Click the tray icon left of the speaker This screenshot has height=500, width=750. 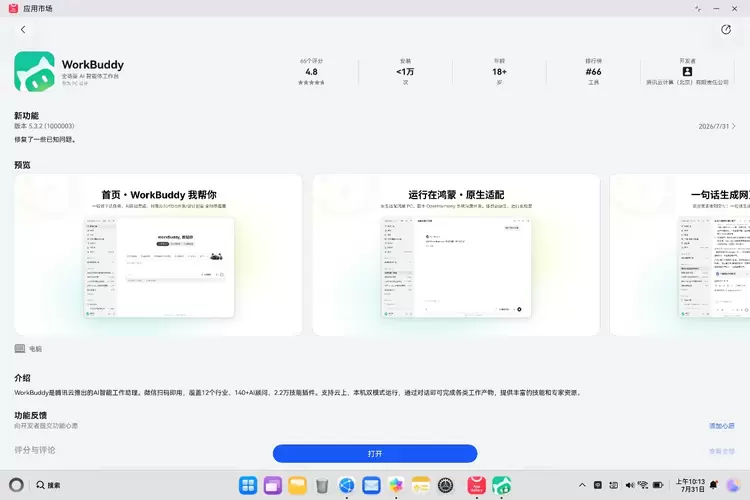[614, 485]
